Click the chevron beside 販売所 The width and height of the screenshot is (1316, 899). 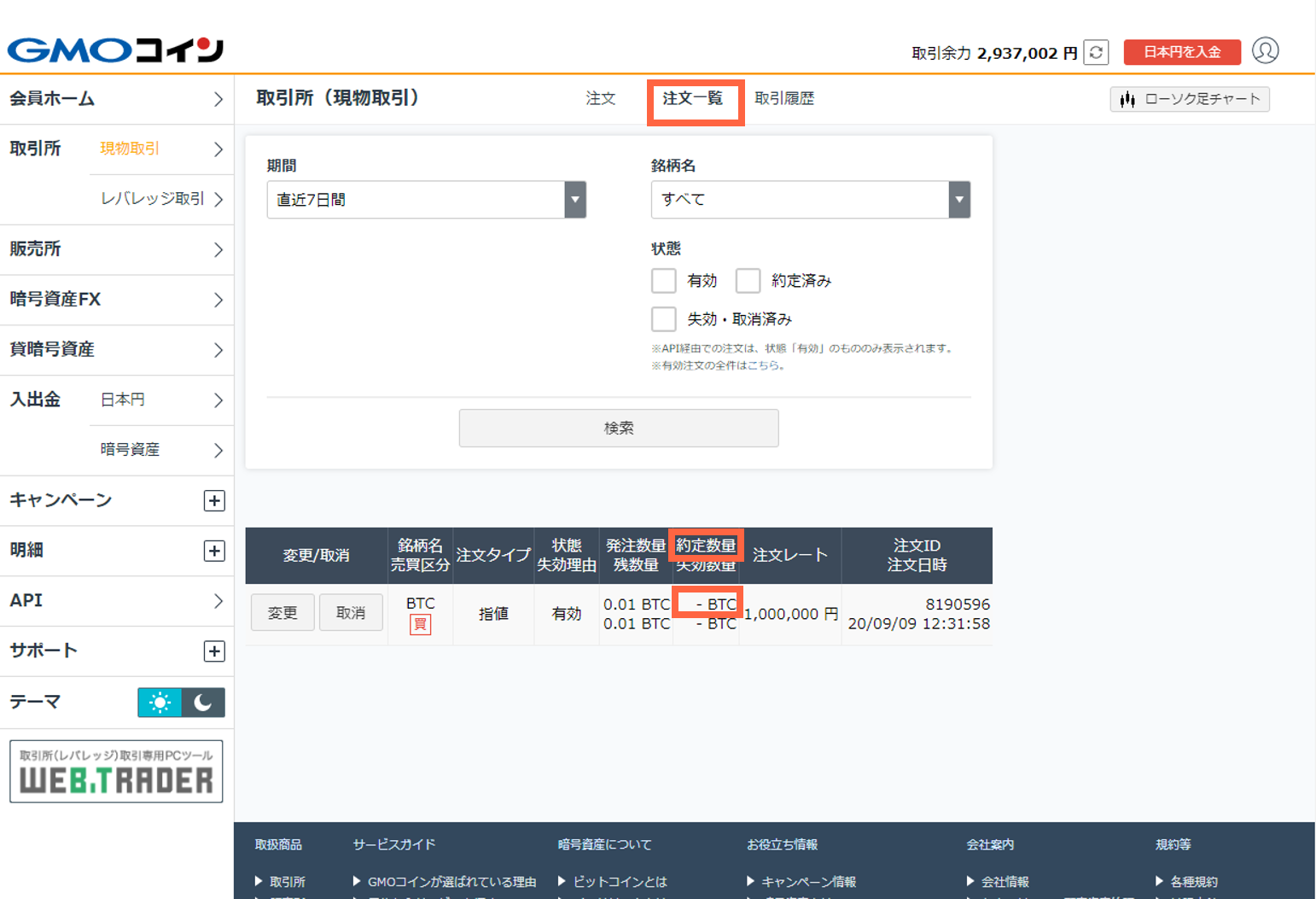click(218, 249)
